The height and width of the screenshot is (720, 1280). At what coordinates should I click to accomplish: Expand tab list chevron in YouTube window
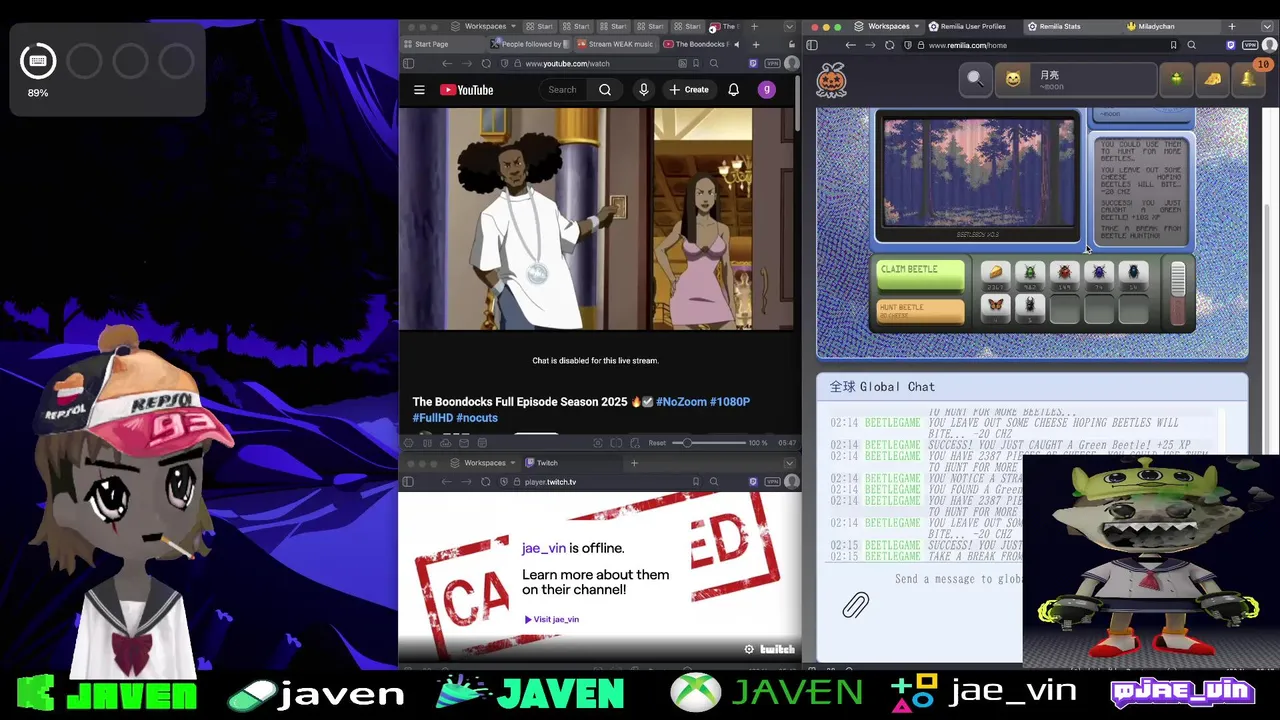click(789, 26)
